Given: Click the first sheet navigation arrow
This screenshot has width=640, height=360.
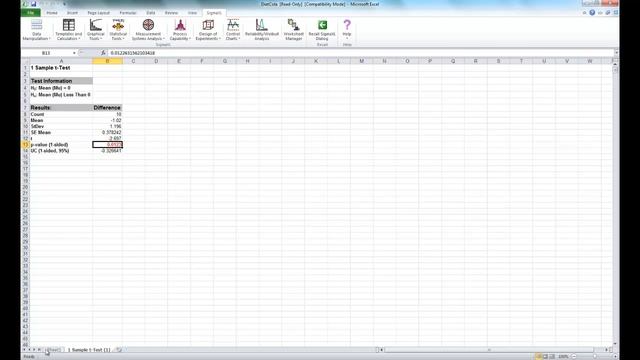Looking at the screenshot, I should (x=24, y=350).
